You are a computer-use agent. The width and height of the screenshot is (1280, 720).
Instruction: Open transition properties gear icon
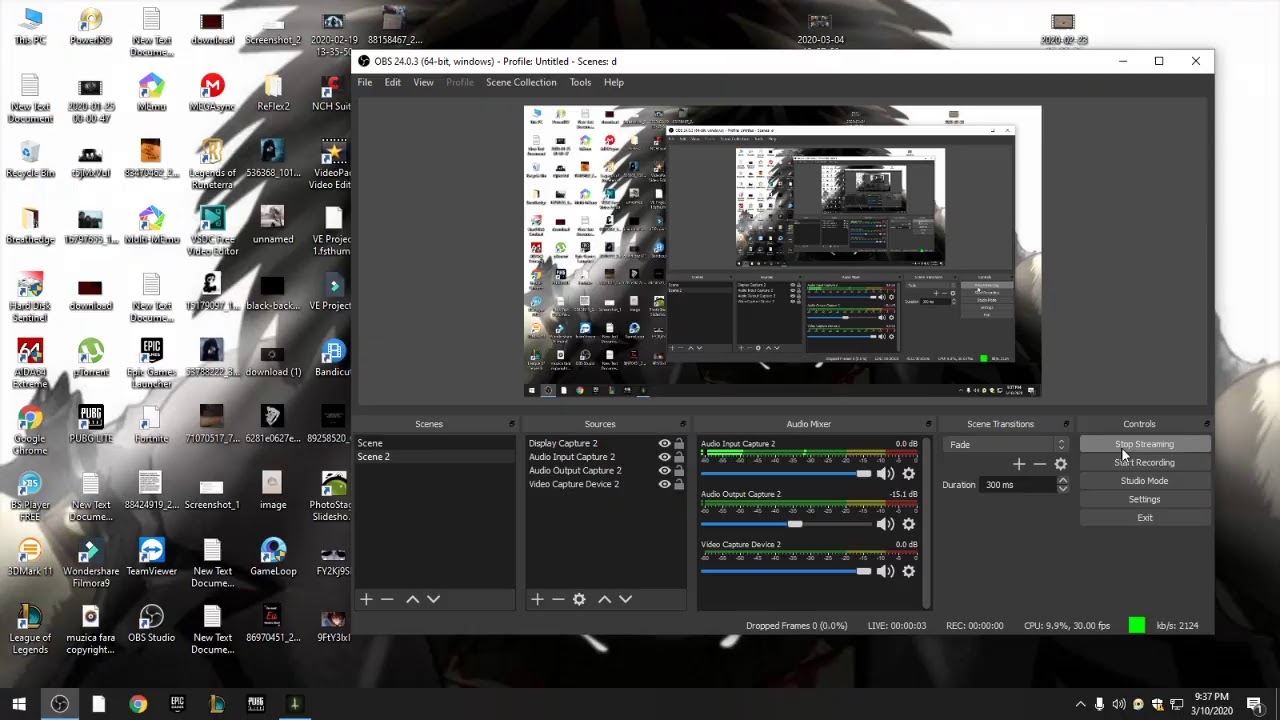pyautogui.click(x=1060, y=464)
